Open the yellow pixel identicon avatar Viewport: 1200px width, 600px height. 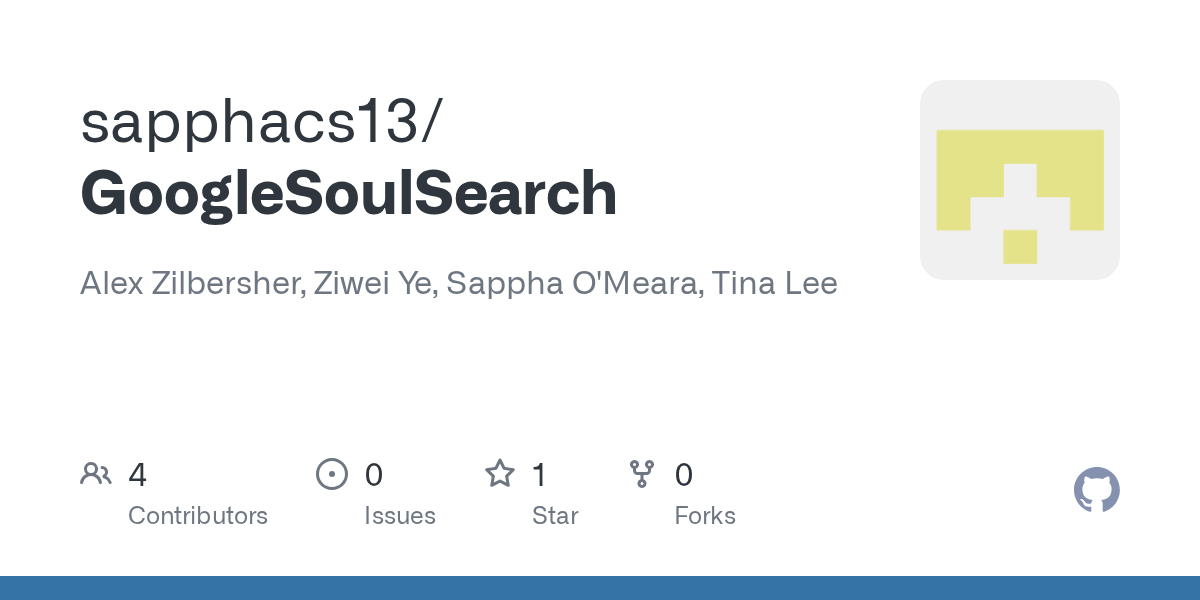click(x=1019, y=180)
